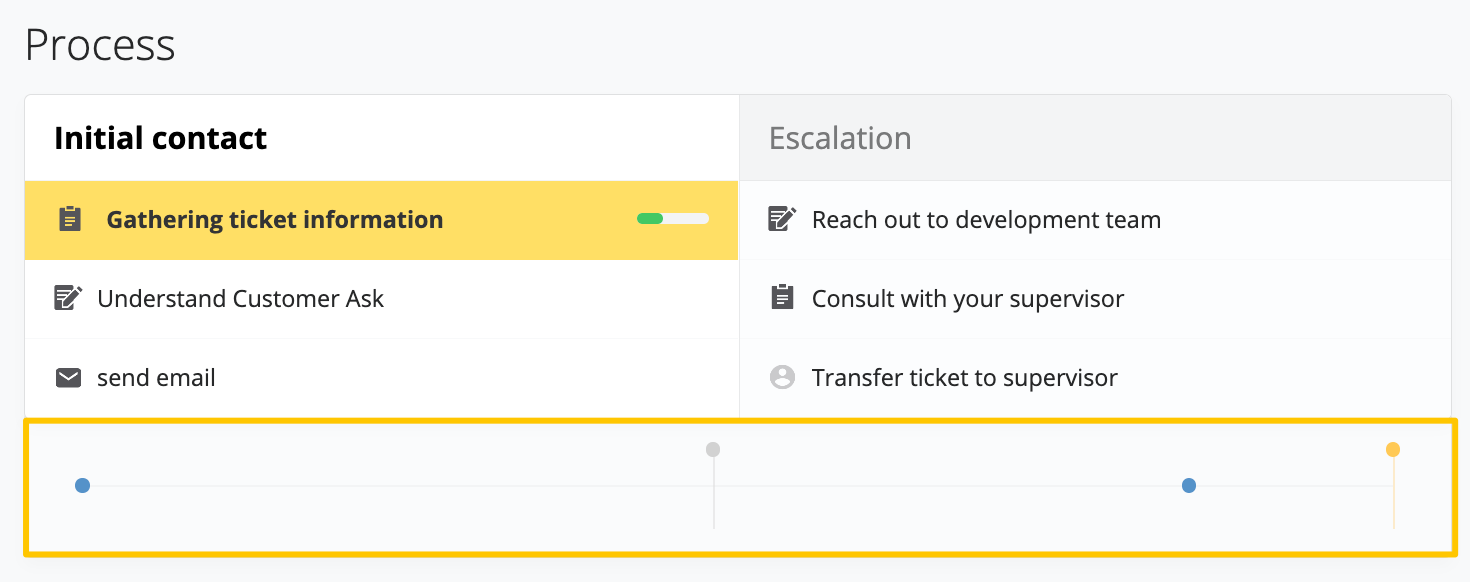Screen dimensions: 1470x582
Task: Click the Process section heading
Action: click(100, 45)
